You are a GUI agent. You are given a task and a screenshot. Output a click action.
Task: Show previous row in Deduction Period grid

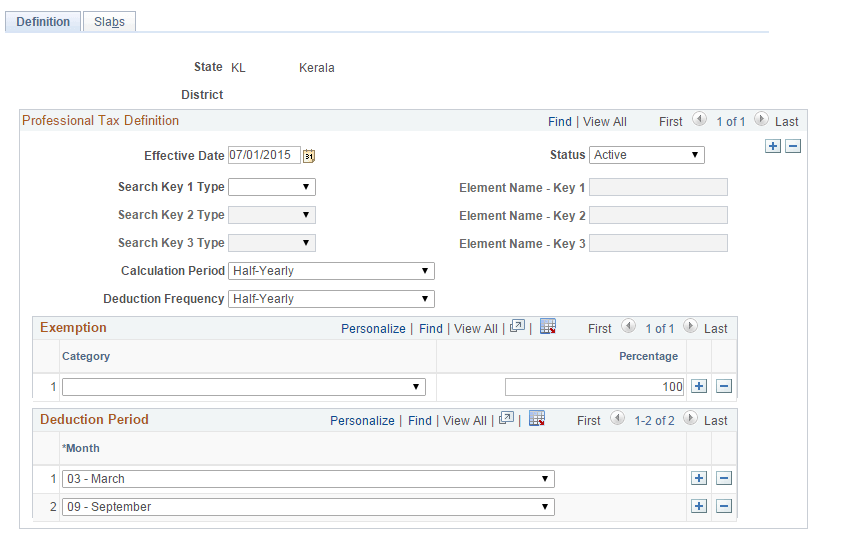click(x=617, y=418)
